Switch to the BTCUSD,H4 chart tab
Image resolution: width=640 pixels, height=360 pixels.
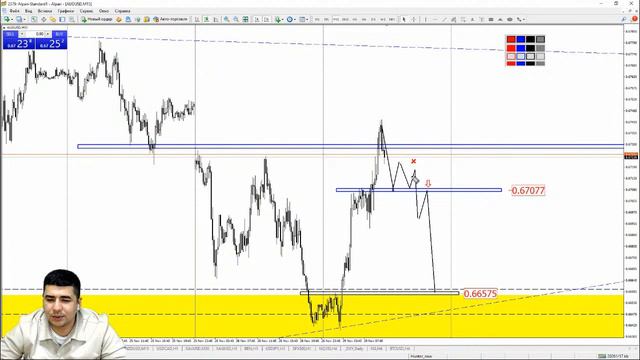400,349
